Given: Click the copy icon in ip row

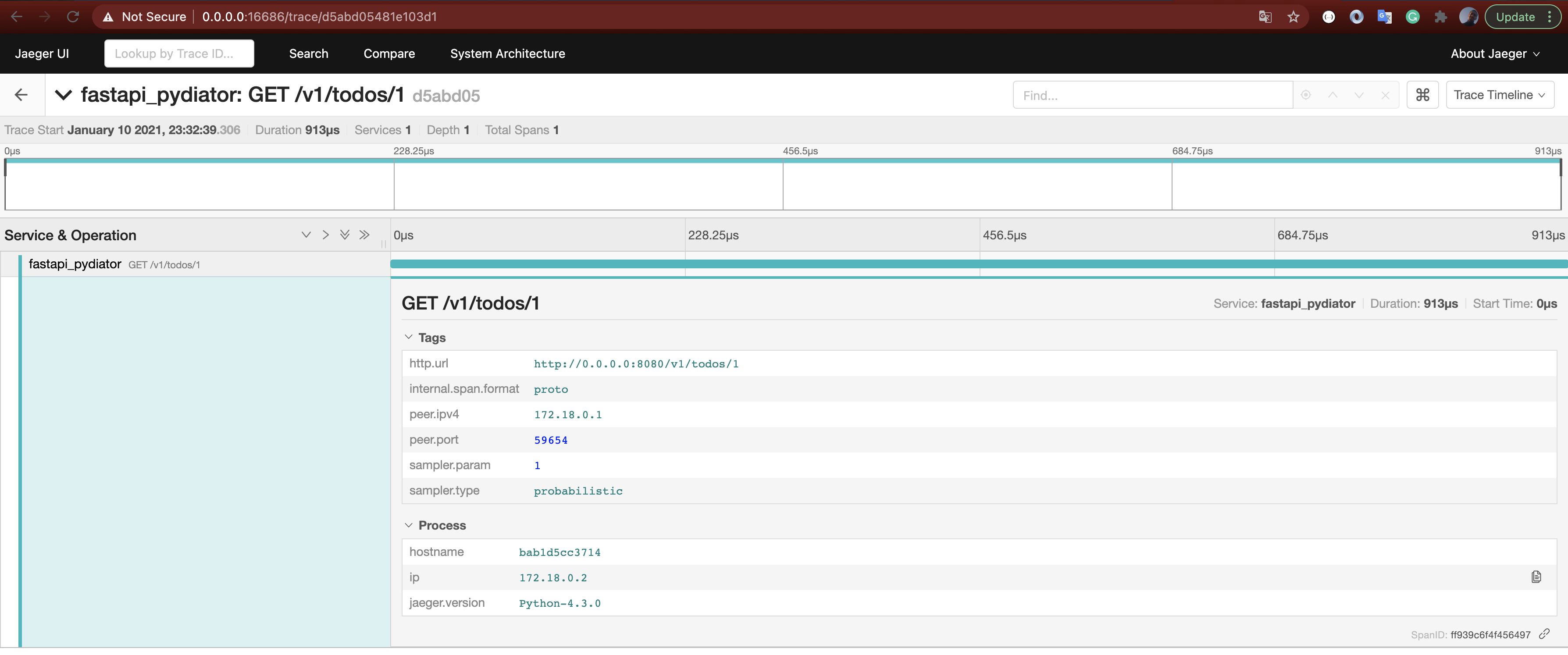Looking at the screenshot, I should 1536,577.
